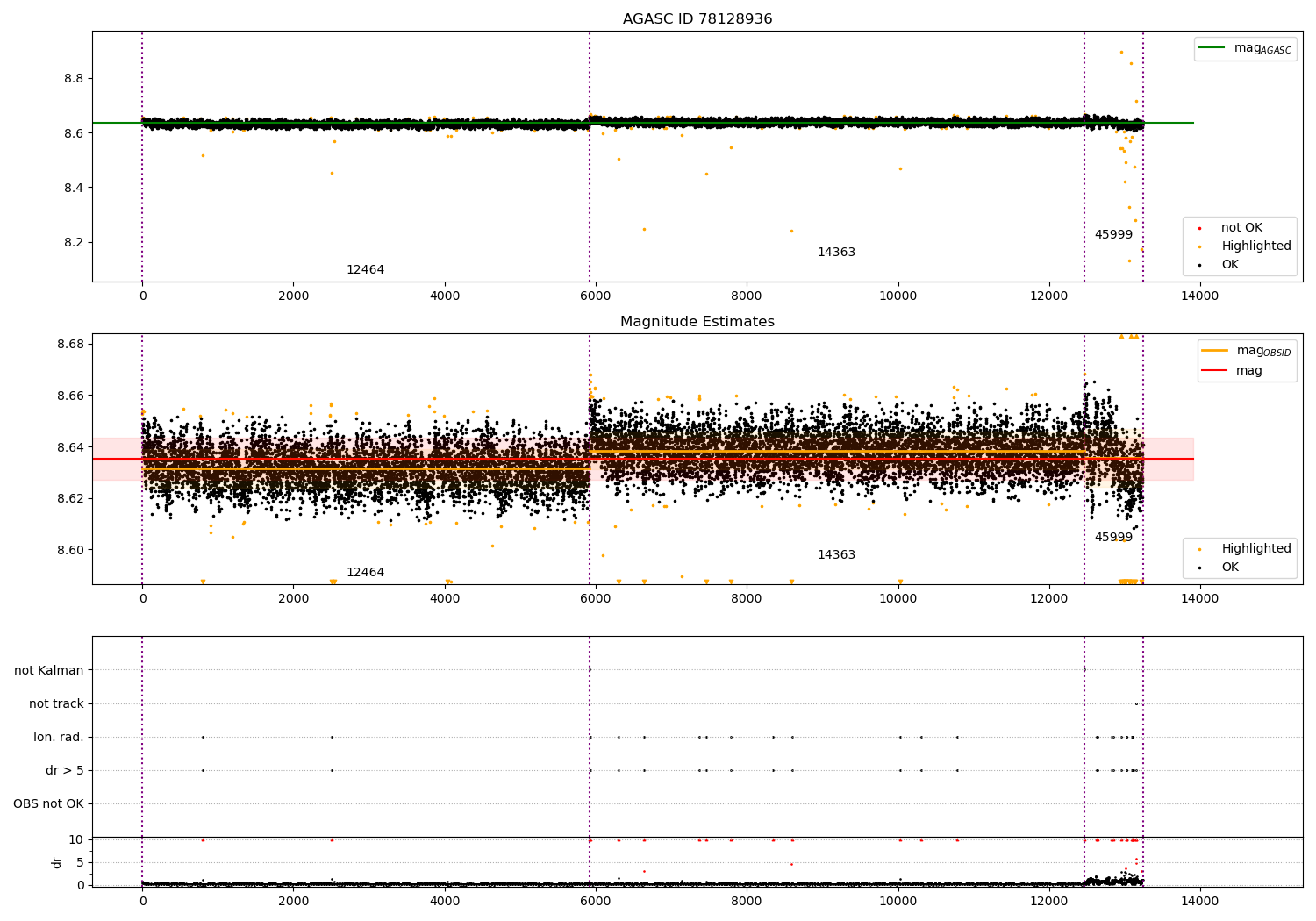This screenshot has width=1316, height=921.
Task: Click 'OK' in the Magnitude Estimates legend
Action: tap(1217, 568)
